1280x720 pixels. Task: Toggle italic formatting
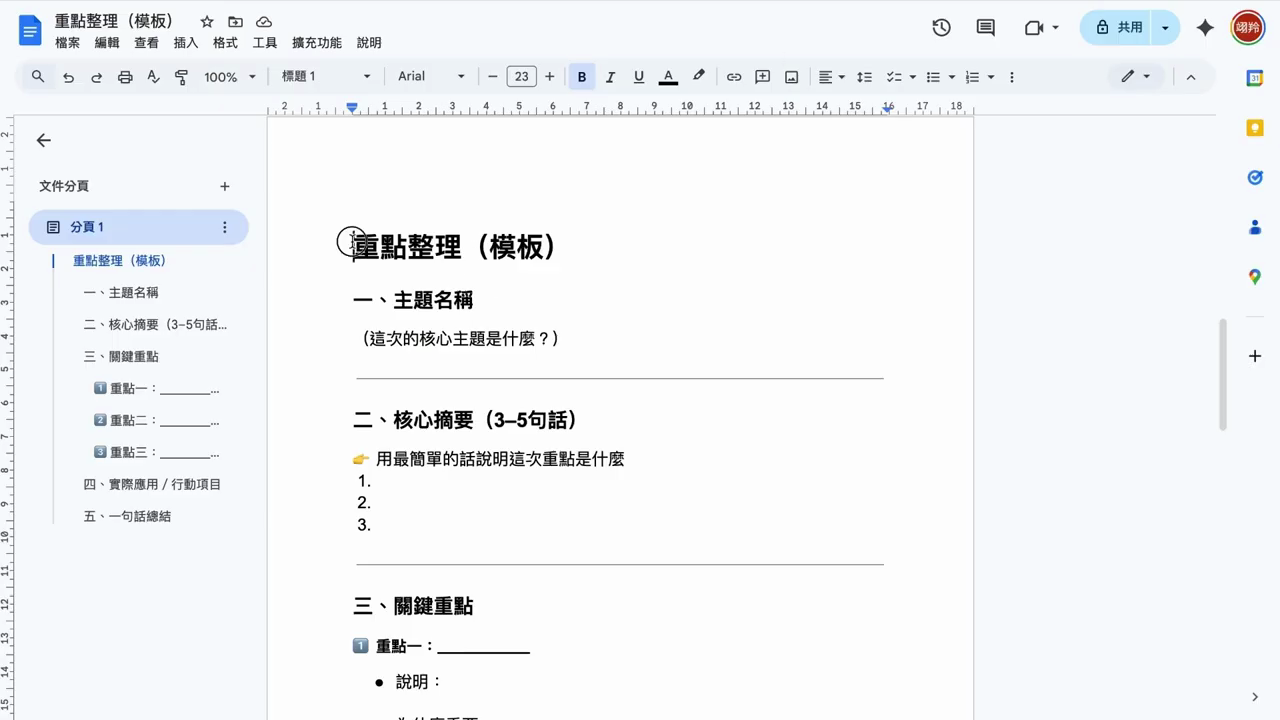click(610, 77)
